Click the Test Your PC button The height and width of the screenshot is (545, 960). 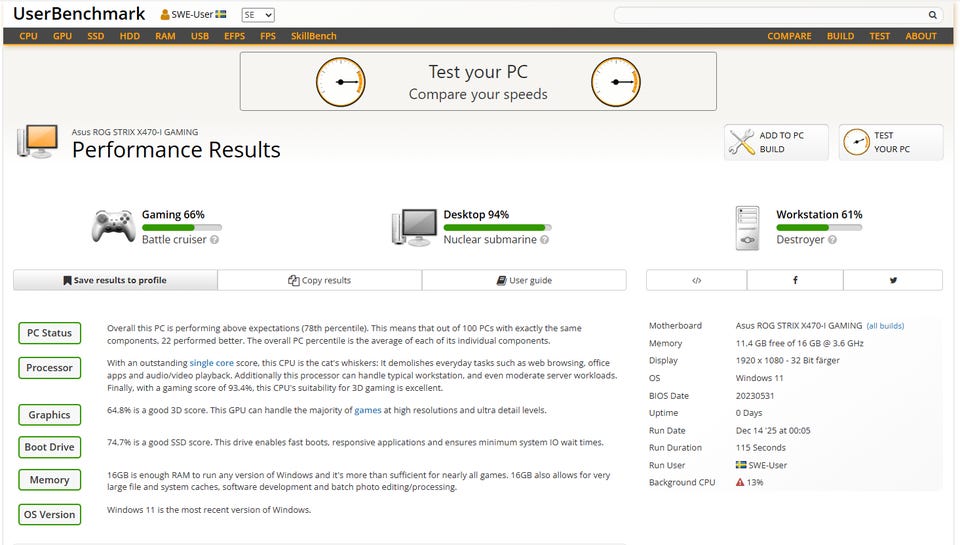[x=891, y=142]
